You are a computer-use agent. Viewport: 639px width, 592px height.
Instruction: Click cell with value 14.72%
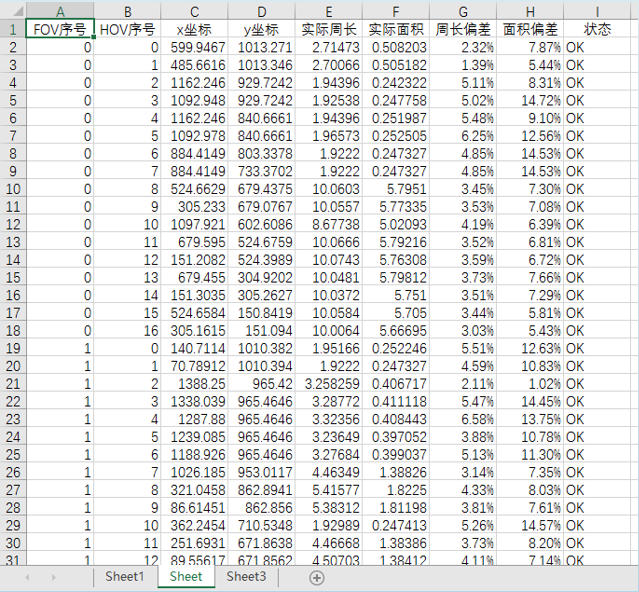click(530, 100)
